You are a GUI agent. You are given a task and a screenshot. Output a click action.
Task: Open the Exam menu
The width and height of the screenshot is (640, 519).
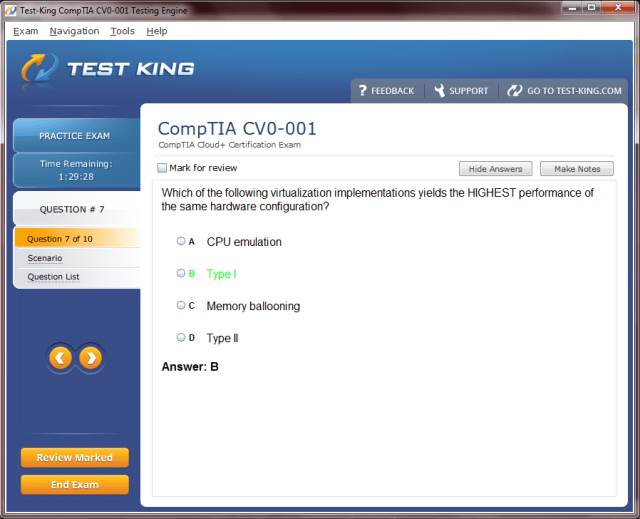26,31
